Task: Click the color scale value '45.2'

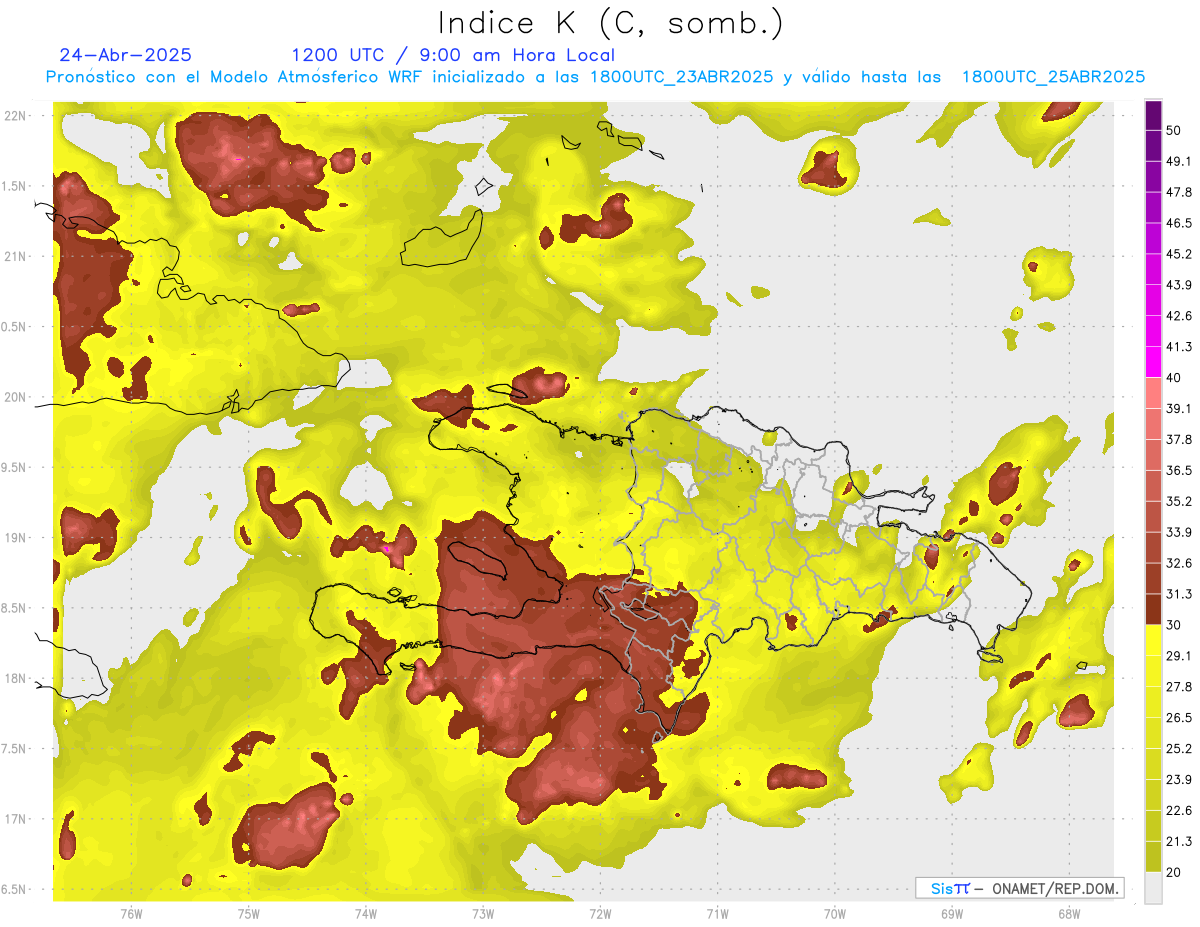Action: (1179, 254)
